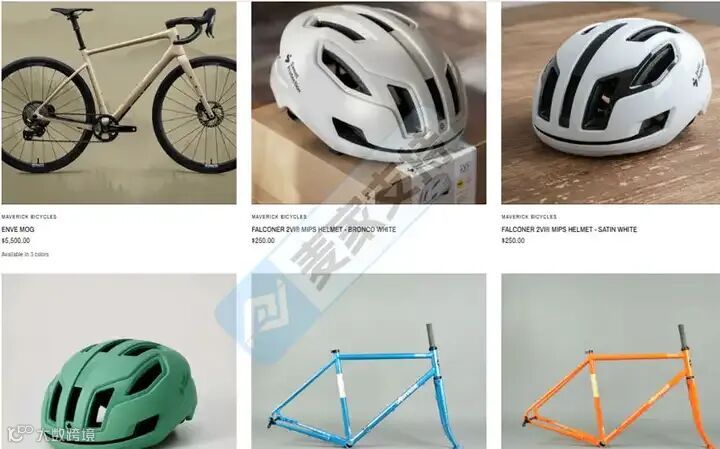Click the handlebar of the ENVE MOG bike
Image resolution: width=720 pixels, height=449 pixels.
(x=192, y=25)
